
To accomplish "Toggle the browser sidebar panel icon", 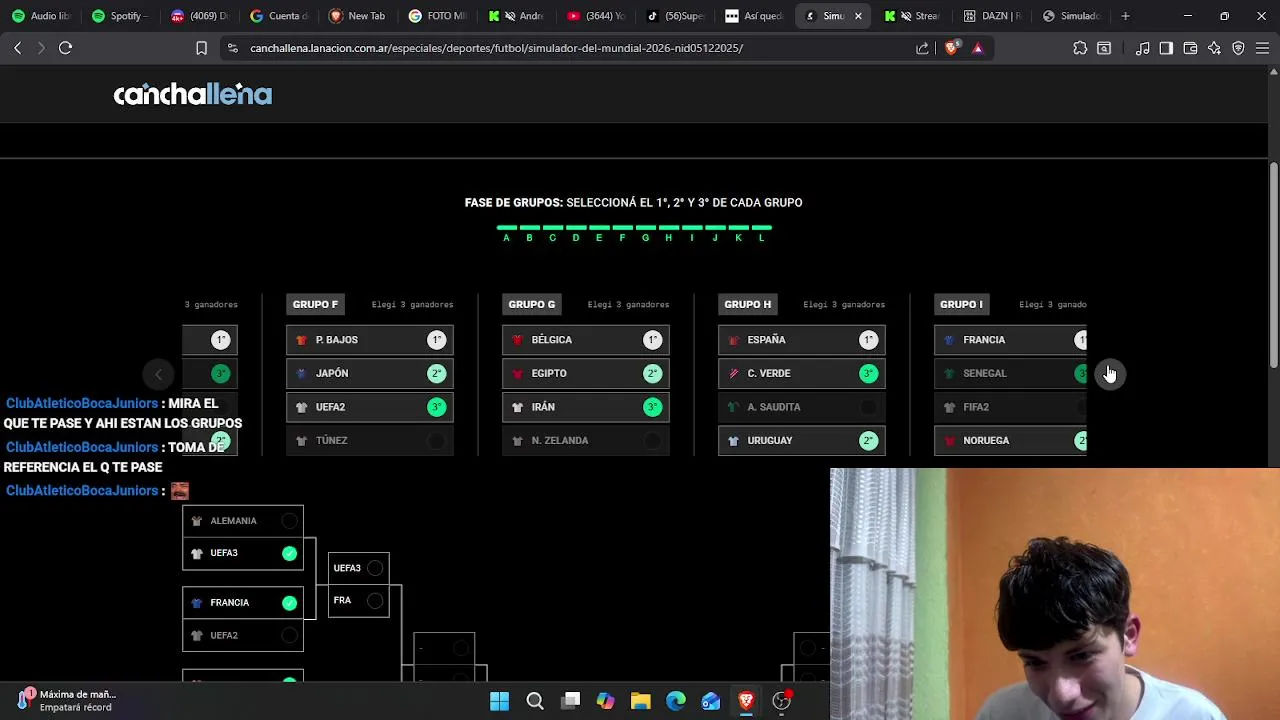I will click(x=1166, y=48).
